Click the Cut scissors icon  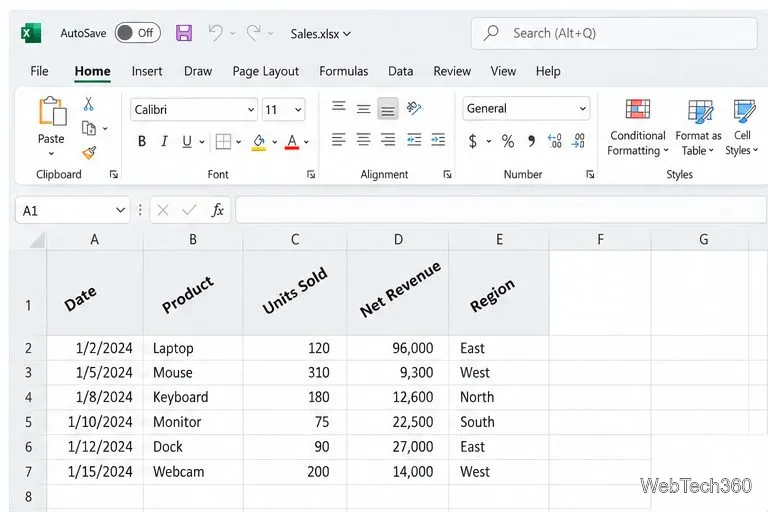pyautogui.click(x=89, y=104)
